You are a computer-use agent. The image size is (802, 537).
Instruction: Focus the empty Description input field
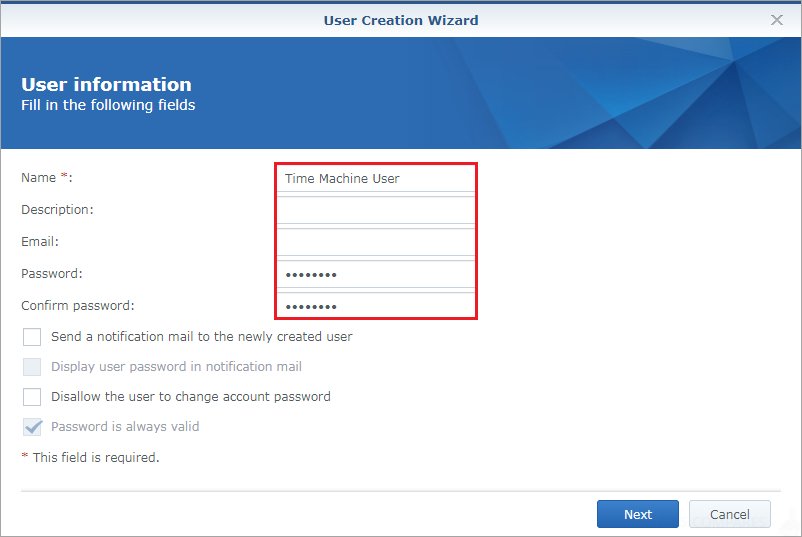tap(376, 210)
